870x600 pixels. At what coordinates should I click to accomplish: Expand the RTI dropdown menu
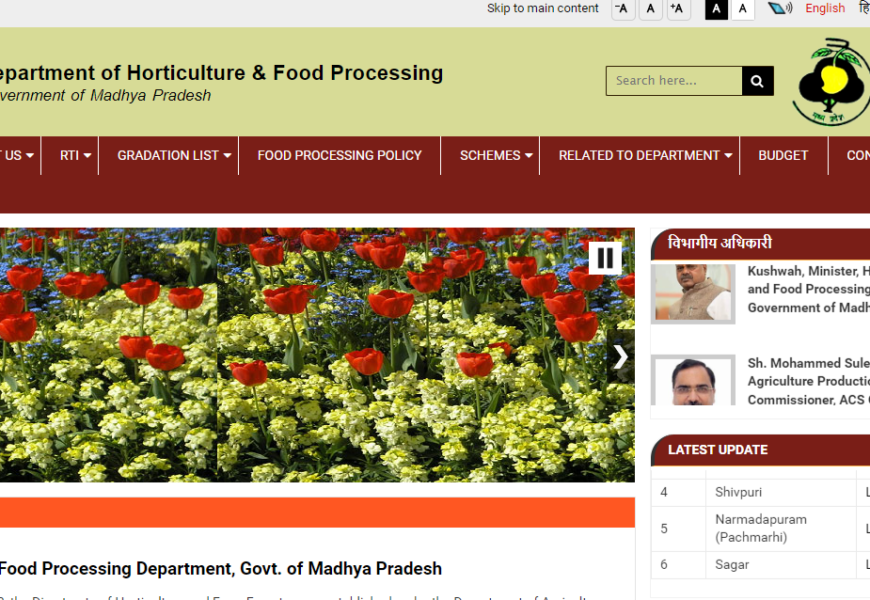[75, 155]
